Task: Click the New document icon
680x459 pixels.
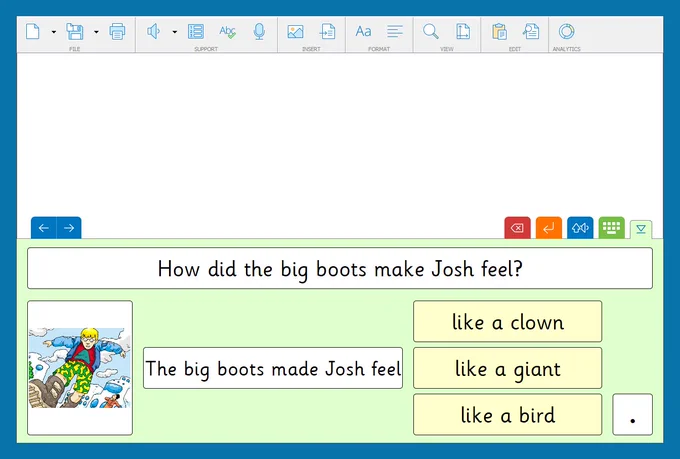Action: click(x=33, y=32)
